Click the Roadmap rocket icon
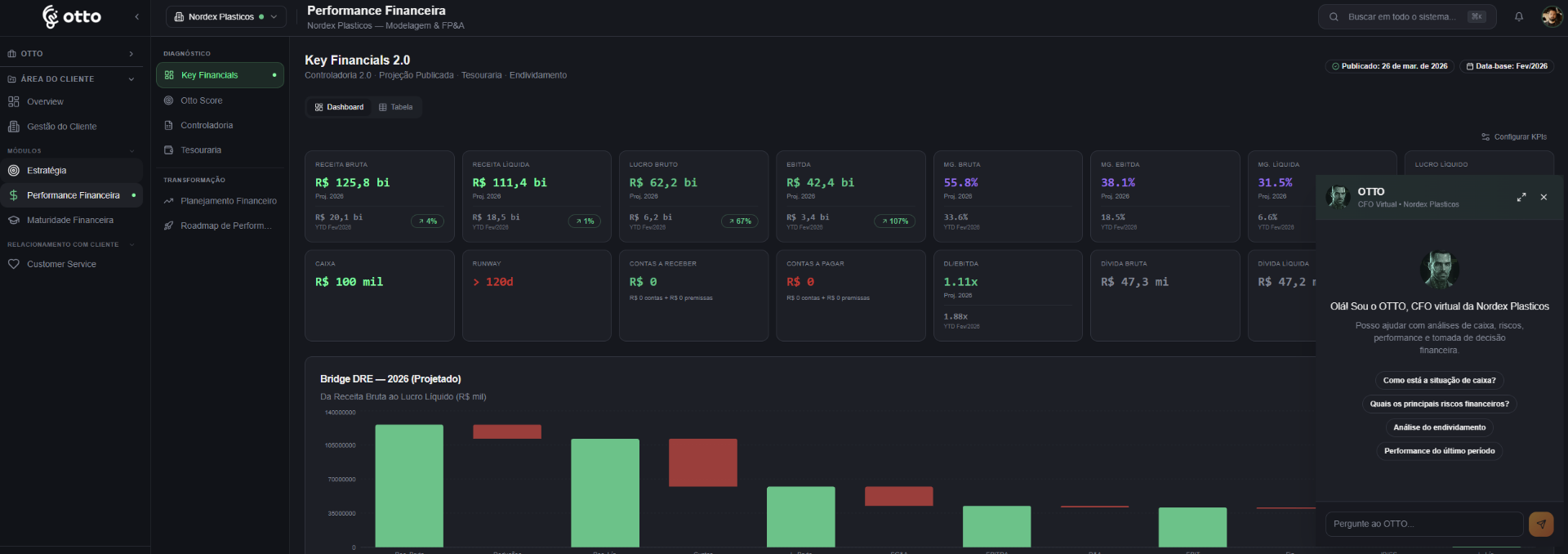Screen dimensions: 1568x554 click(x=168, y=226)
